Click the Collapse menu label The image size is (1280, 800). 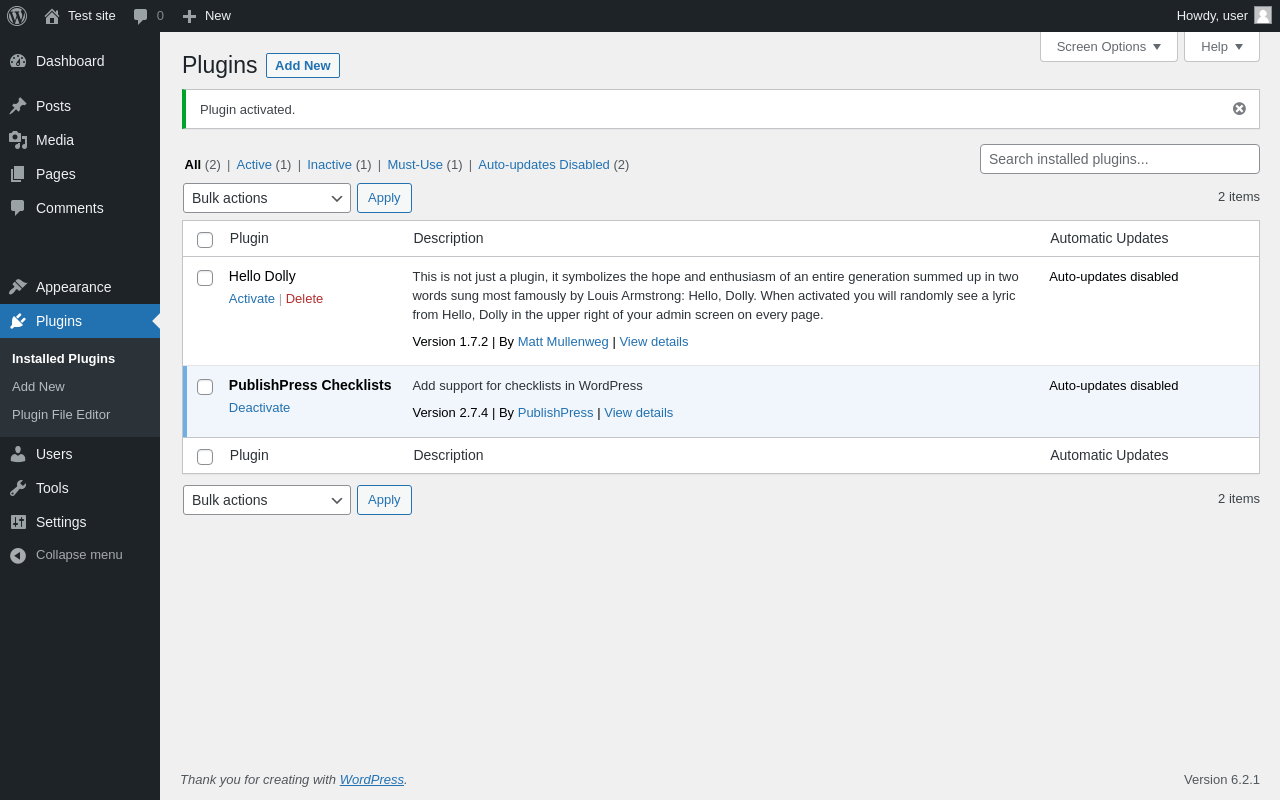point(79,555)
